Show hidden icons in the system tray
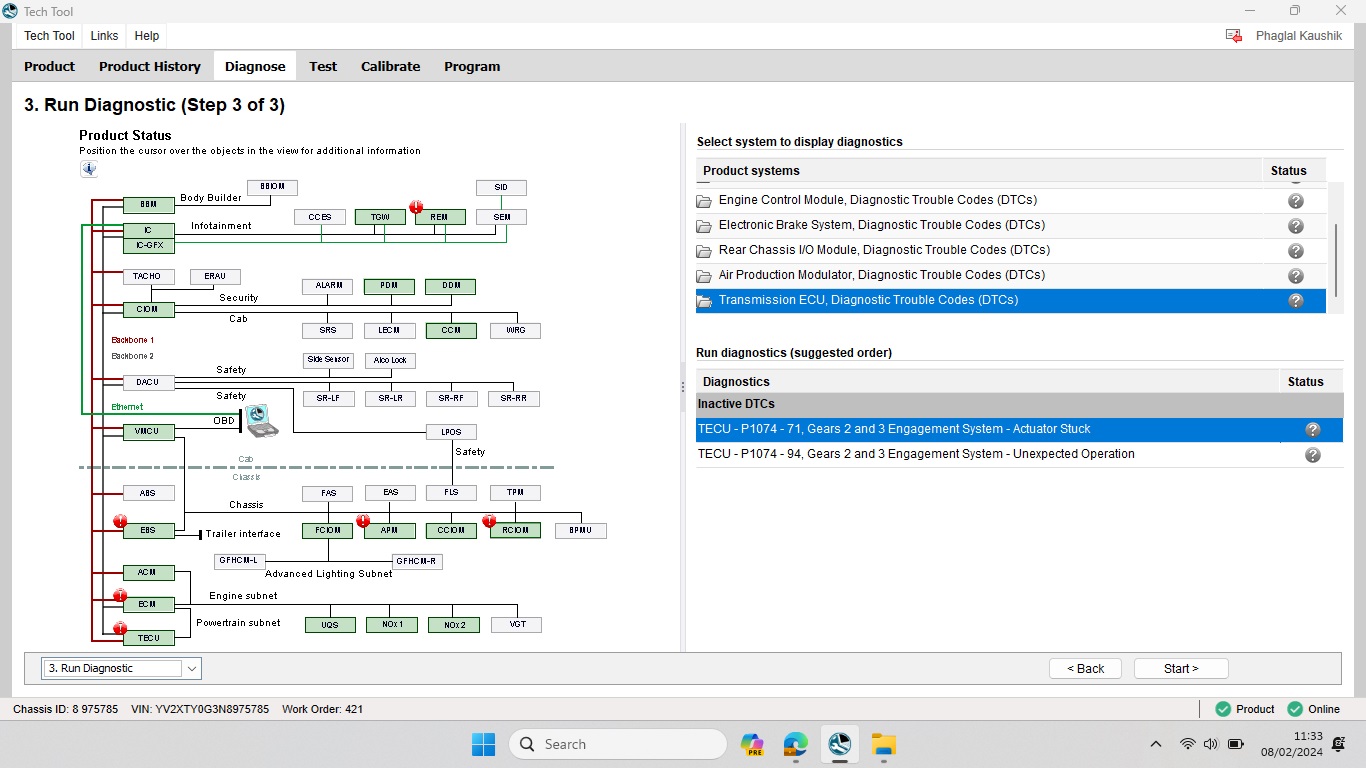This screenshot has width=1366, height=768. (1156, 744)
